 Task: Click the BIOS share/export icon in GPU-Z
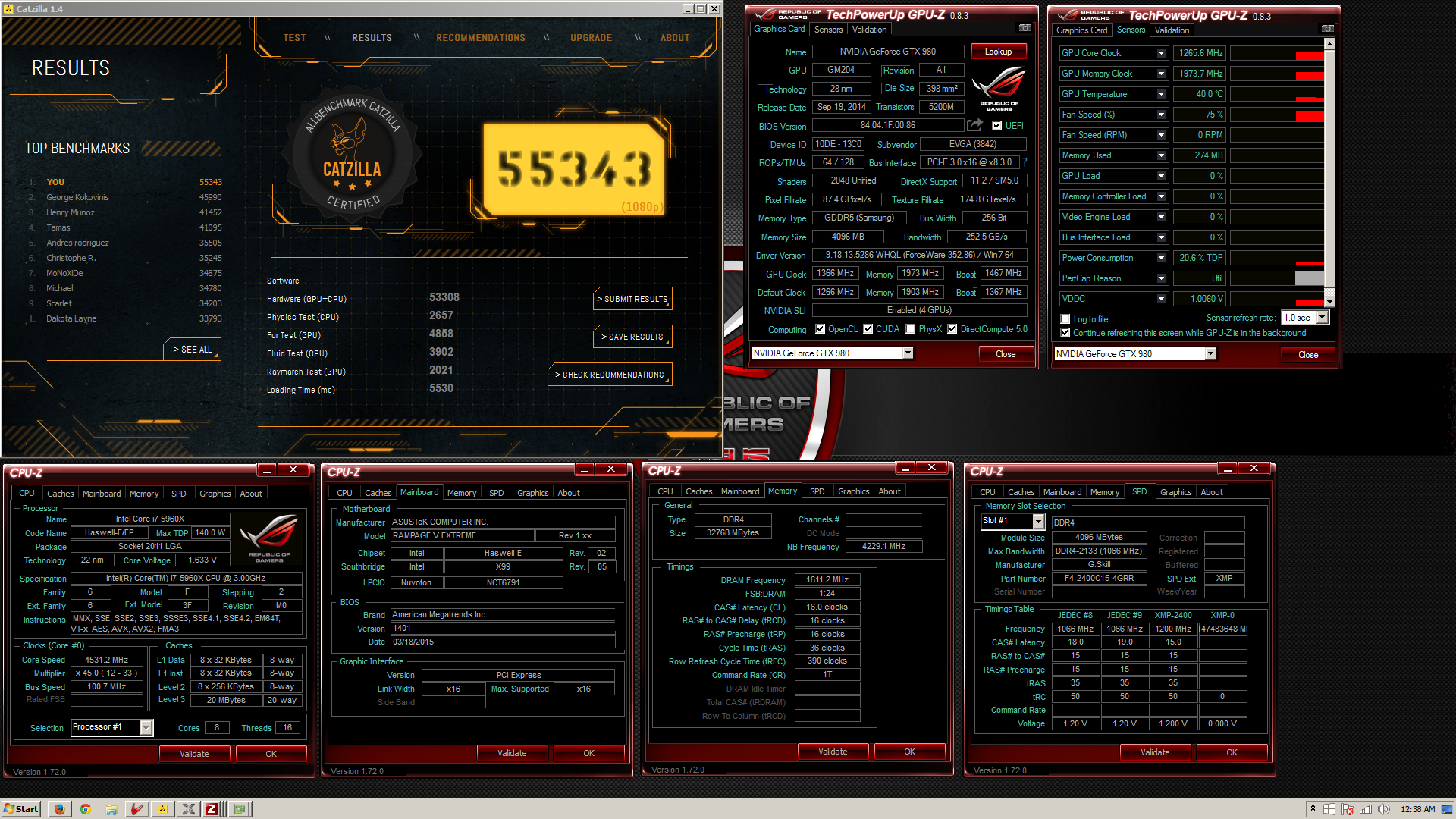pos(974,125)
